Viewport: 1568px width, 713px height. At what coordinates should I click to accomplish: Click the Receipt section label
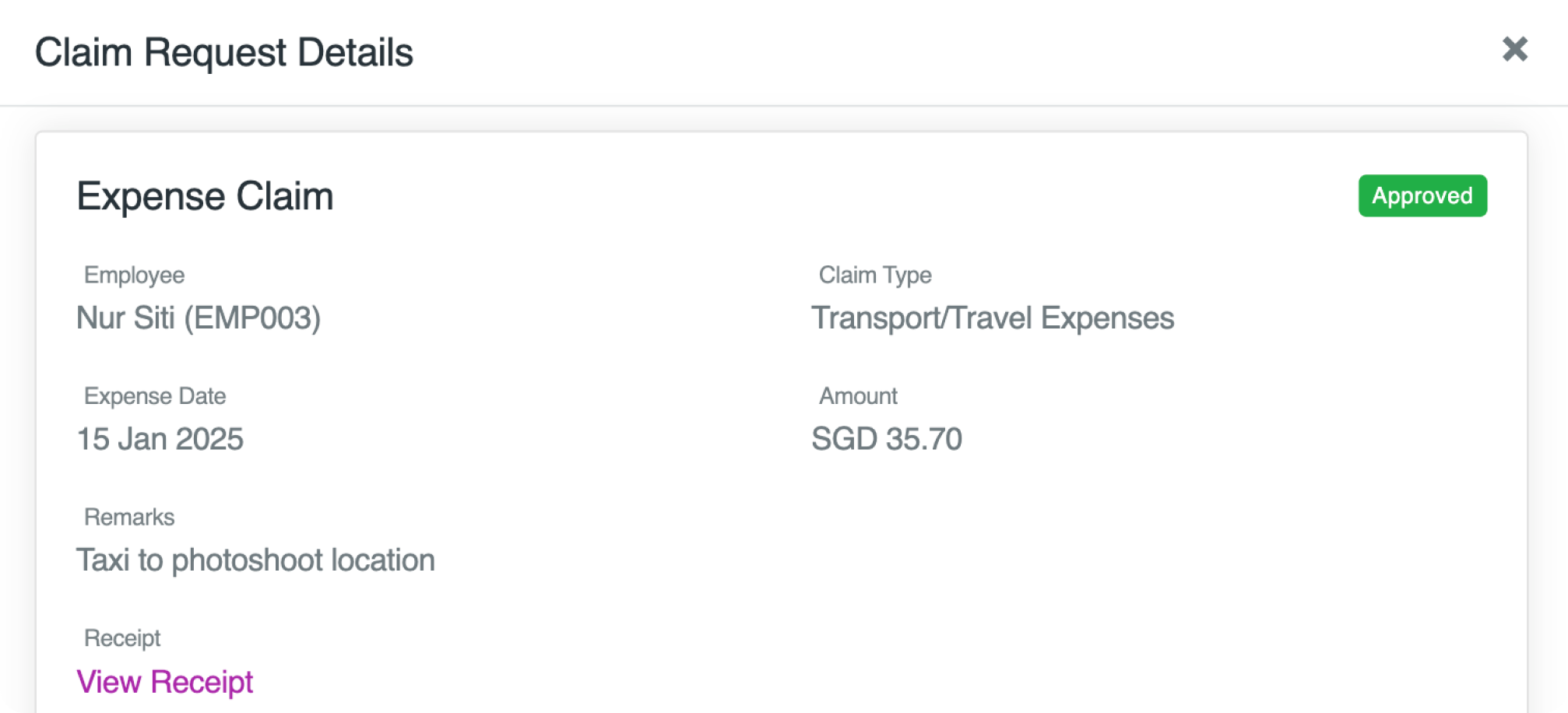point(121,637)
